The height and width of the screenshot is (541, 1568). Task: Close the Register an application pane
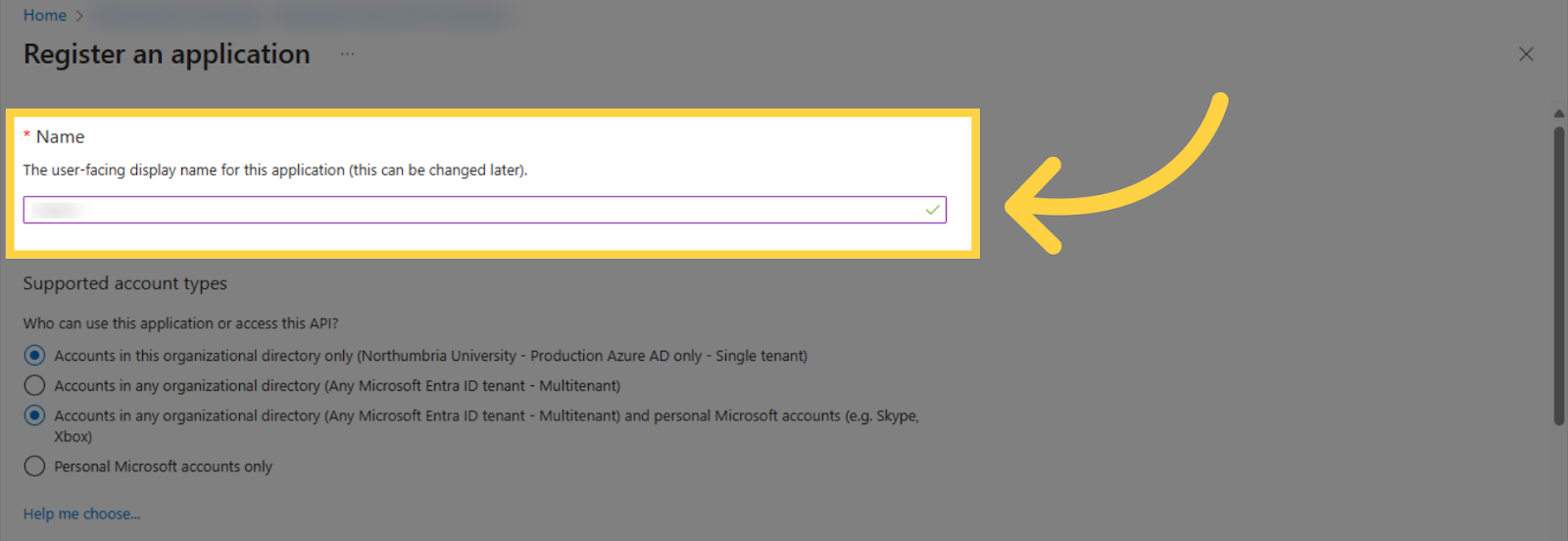(1526, 54)
